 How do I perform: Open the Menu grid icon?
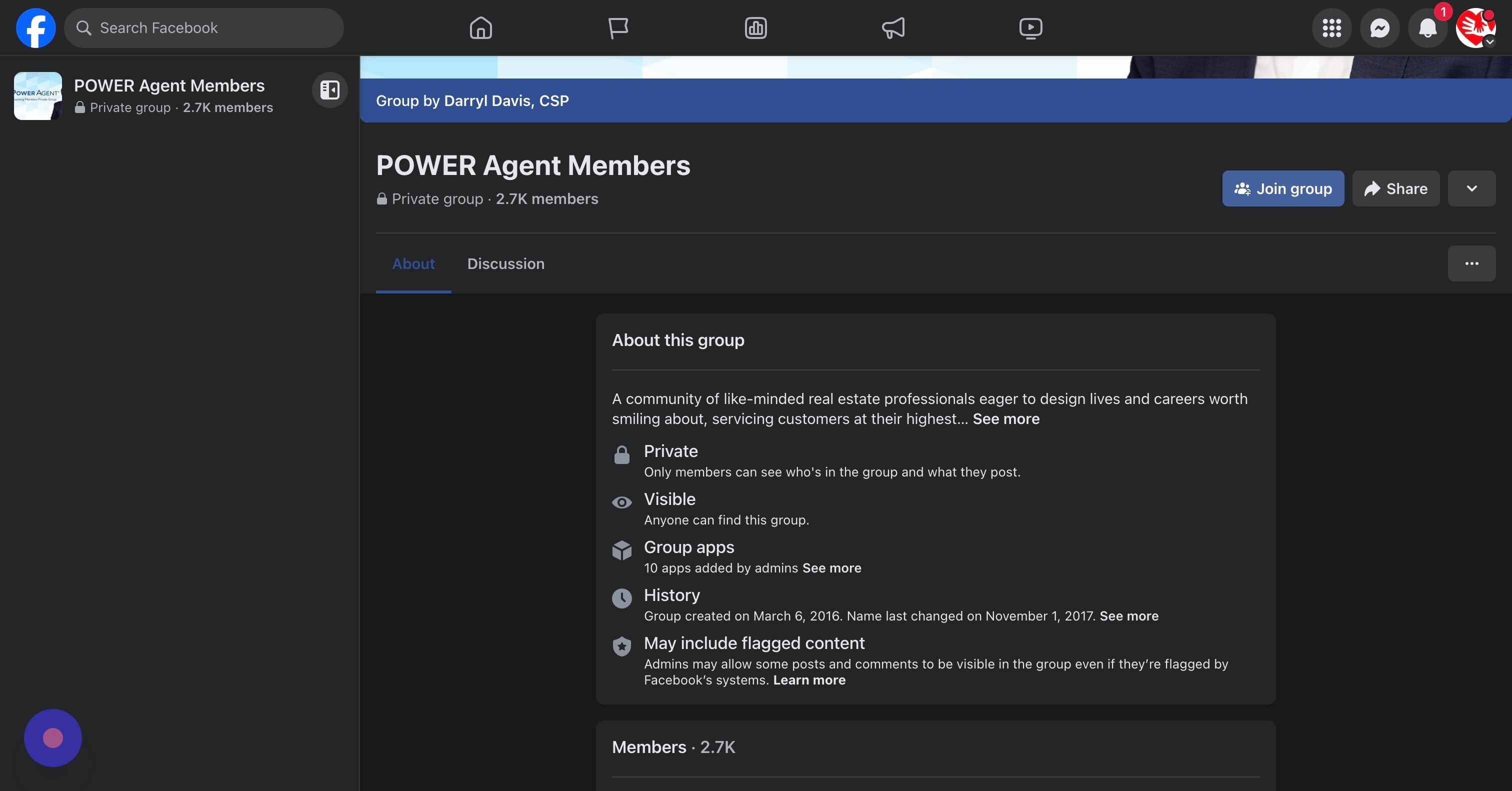coord(1331,27)
